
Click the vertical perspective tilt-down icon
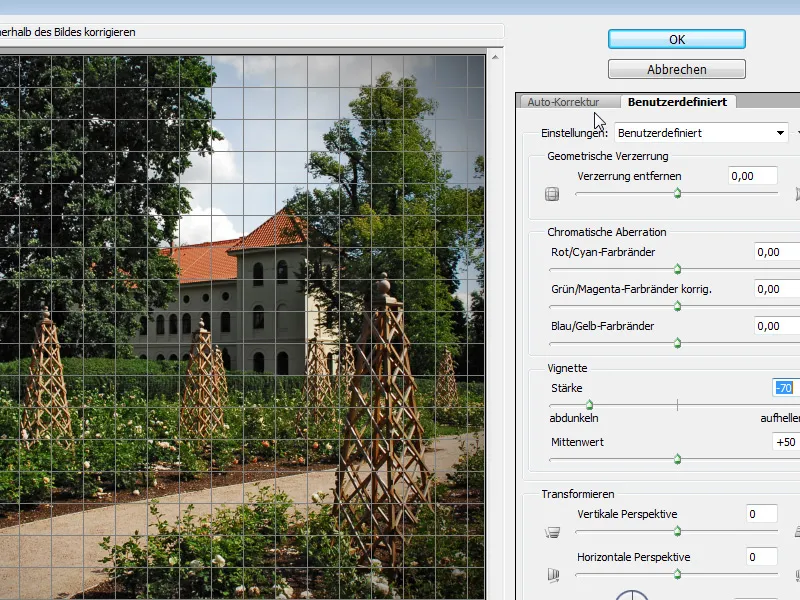coord(553,533)
